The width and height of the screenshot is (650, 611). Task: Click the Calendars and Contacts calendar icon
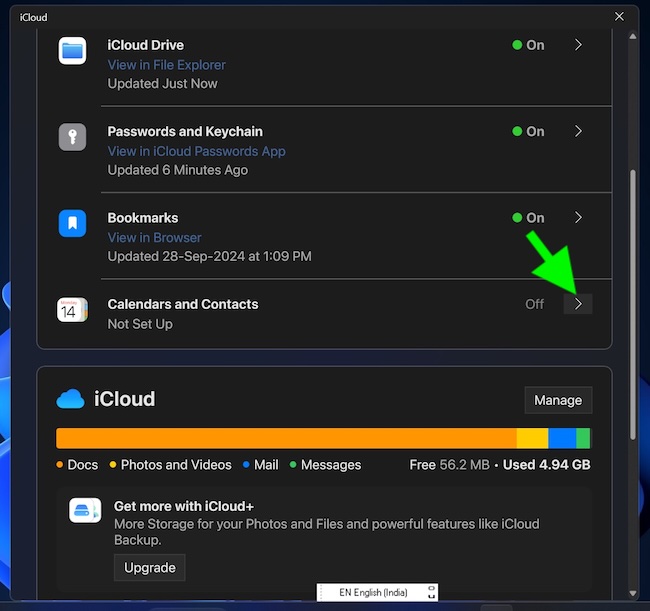[72, 310]
